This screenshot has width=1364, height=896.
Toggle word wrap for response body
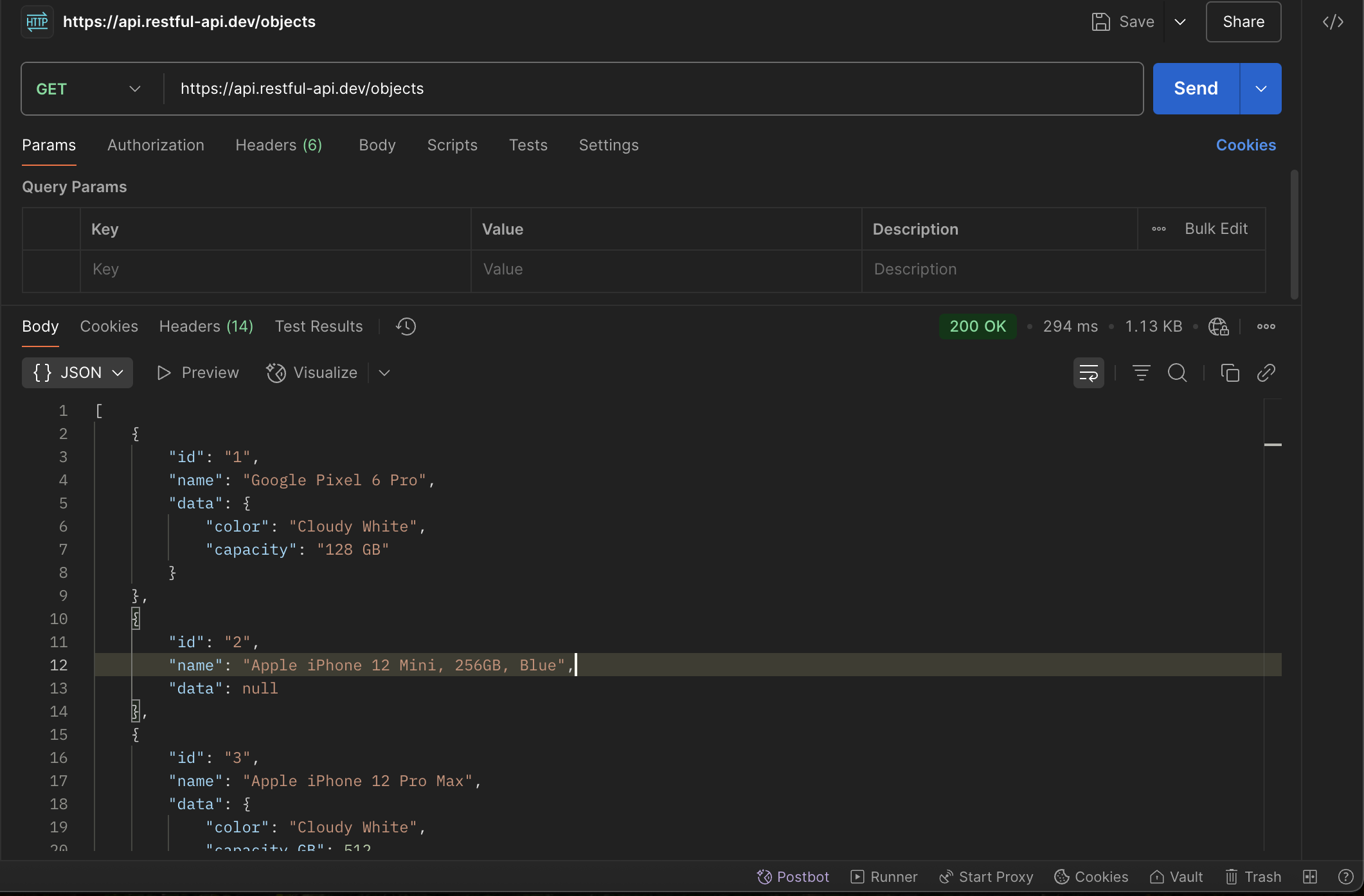click(1088, 373)
